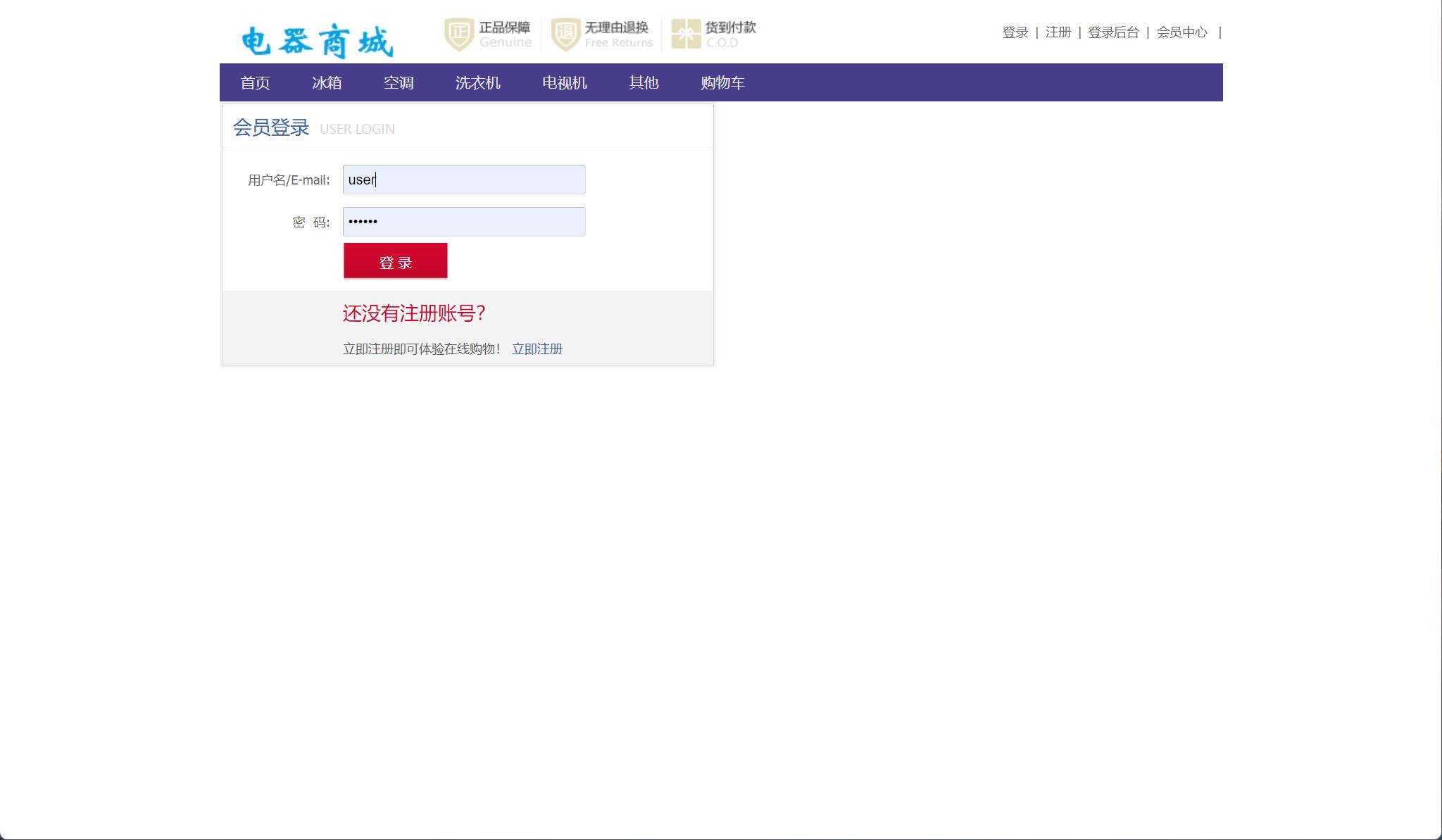The width and height of the screenshot is (1442, 840).
Task: Click the 立即注册 registration link
Action: click(537, 349)
